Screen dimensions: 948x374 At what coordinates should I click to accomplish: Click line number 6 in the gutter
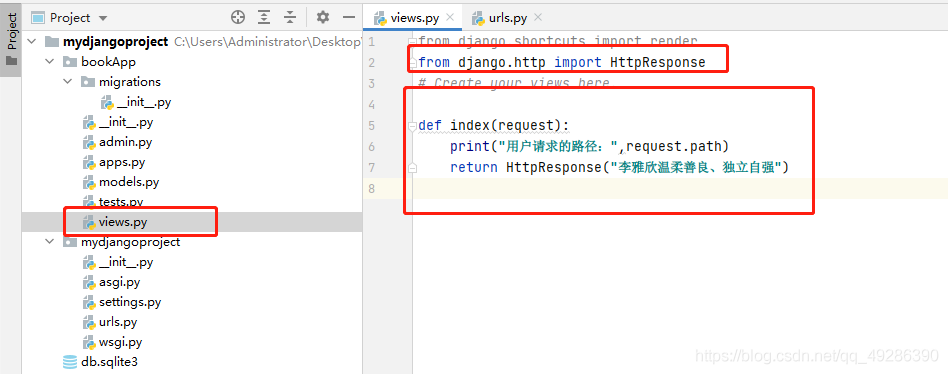click(x=371, y=146)
